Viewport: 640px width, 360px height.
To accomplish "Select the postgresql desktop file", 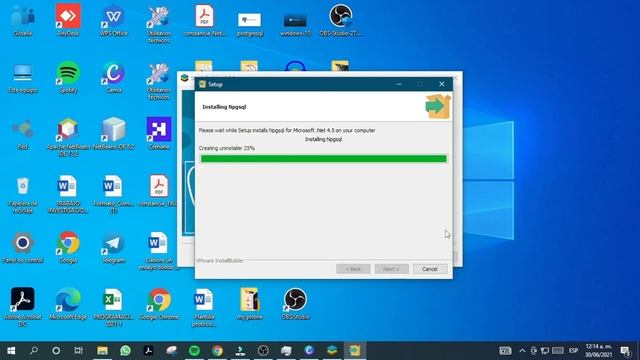I will pyautogui.click(x=249, y=24).
